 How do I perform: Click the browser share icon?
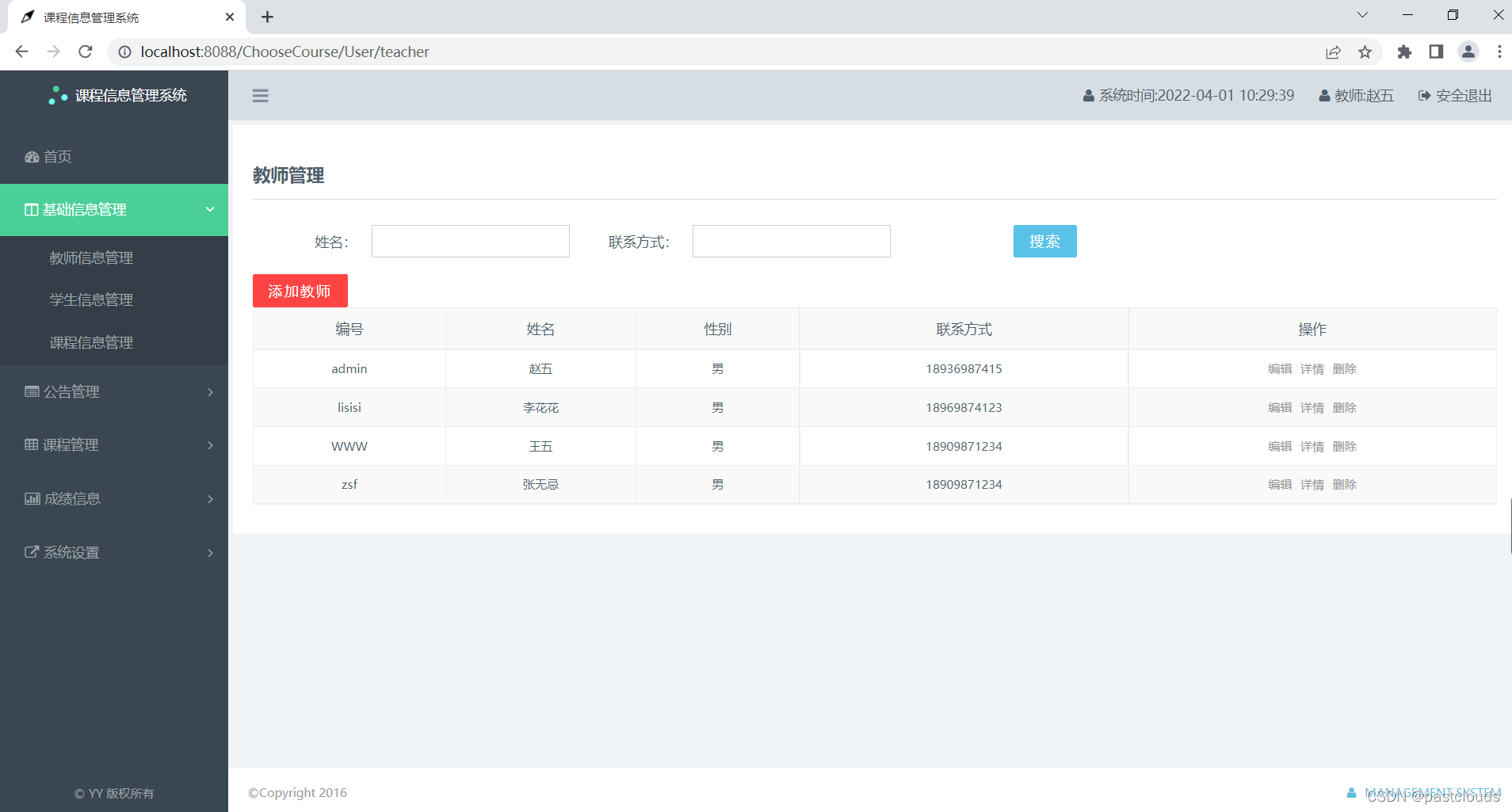point(1334,51)
